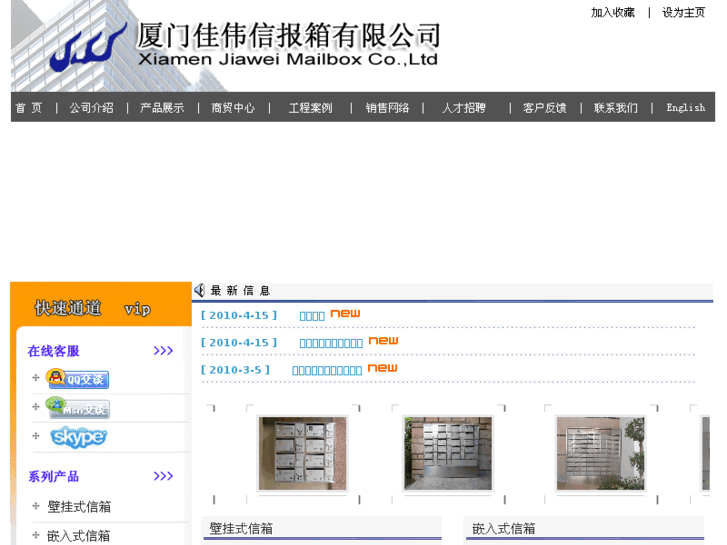Expand 系列产品 with the >>> arrows

click(x=163, y=476)
